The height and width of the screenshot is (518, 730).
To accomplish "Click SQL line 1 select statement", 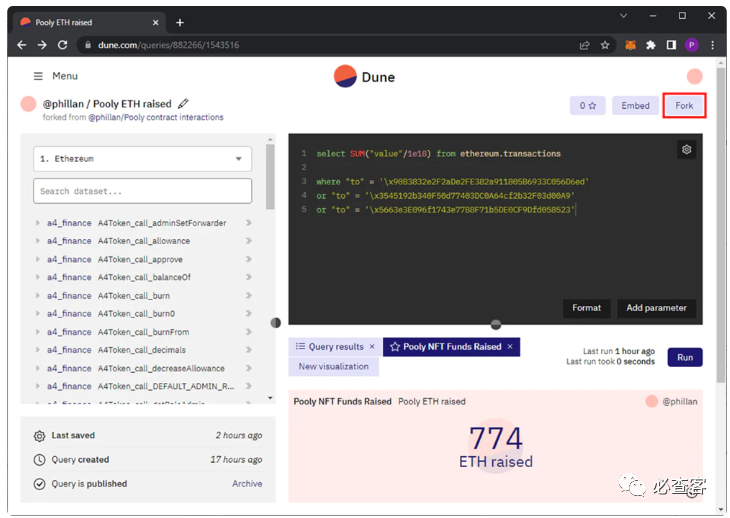I will coord(439,154).
